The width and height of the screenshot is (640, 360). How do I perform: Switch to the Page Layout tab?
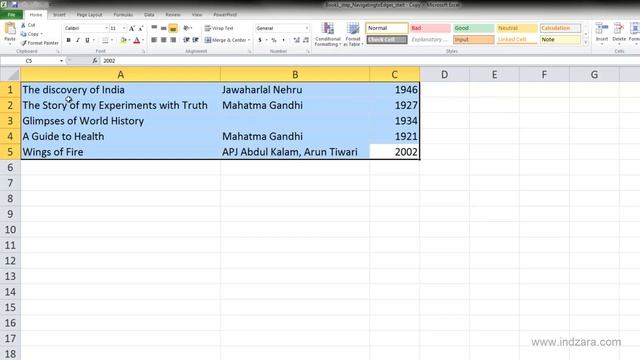pyautogui.click(x=89, y=15)
